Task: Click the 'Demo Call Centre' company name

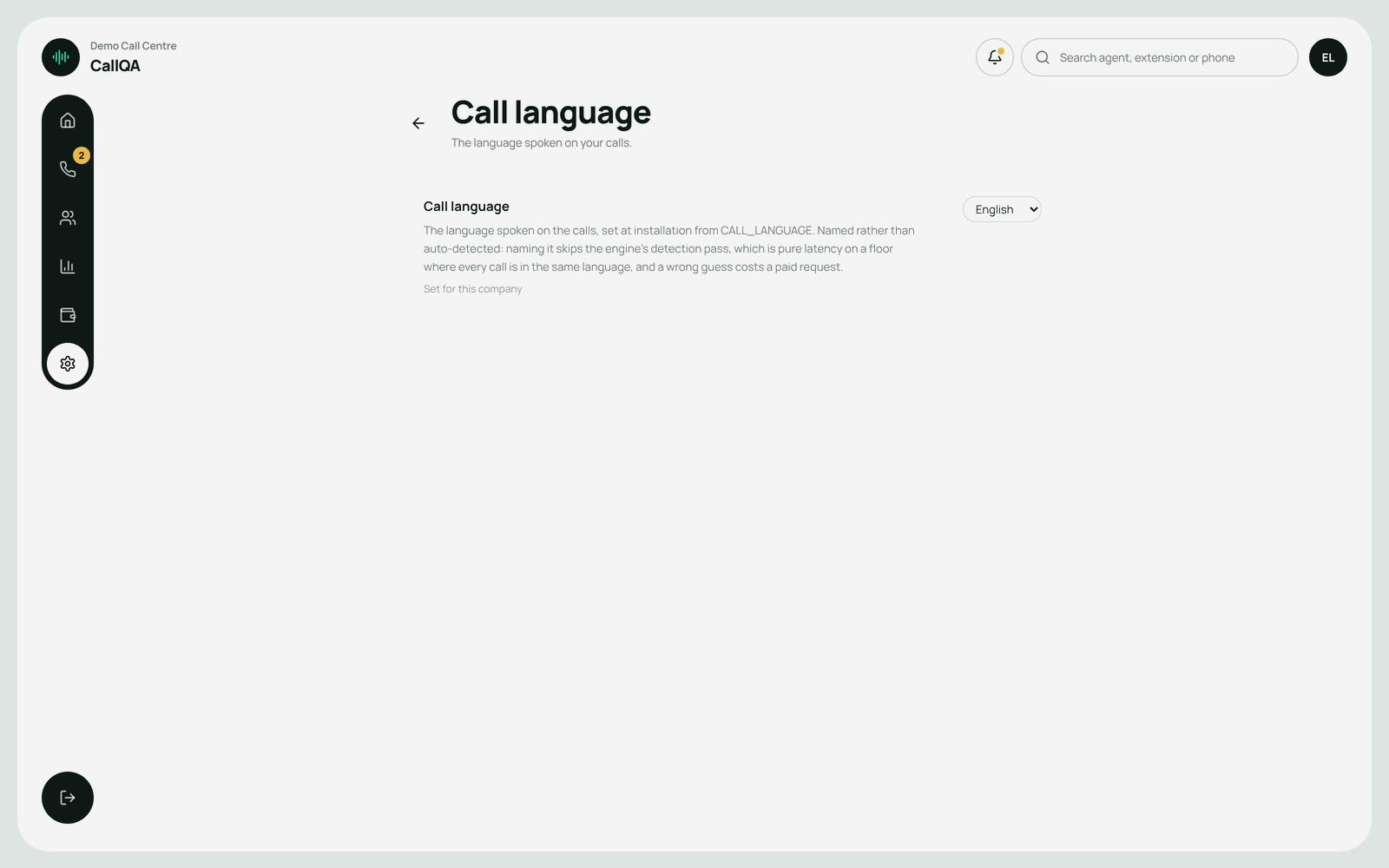Action: [134, 46]
